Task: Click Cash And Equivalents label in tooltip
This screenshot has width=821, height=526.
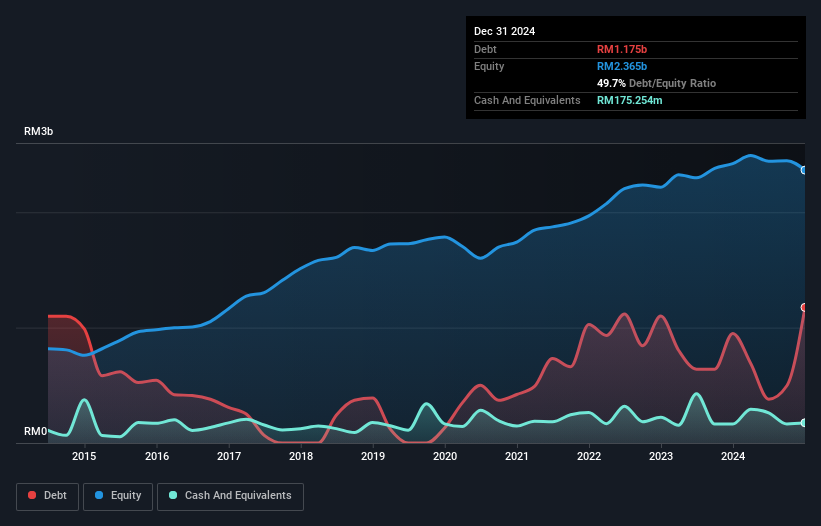Action: [x=527, y=100]
